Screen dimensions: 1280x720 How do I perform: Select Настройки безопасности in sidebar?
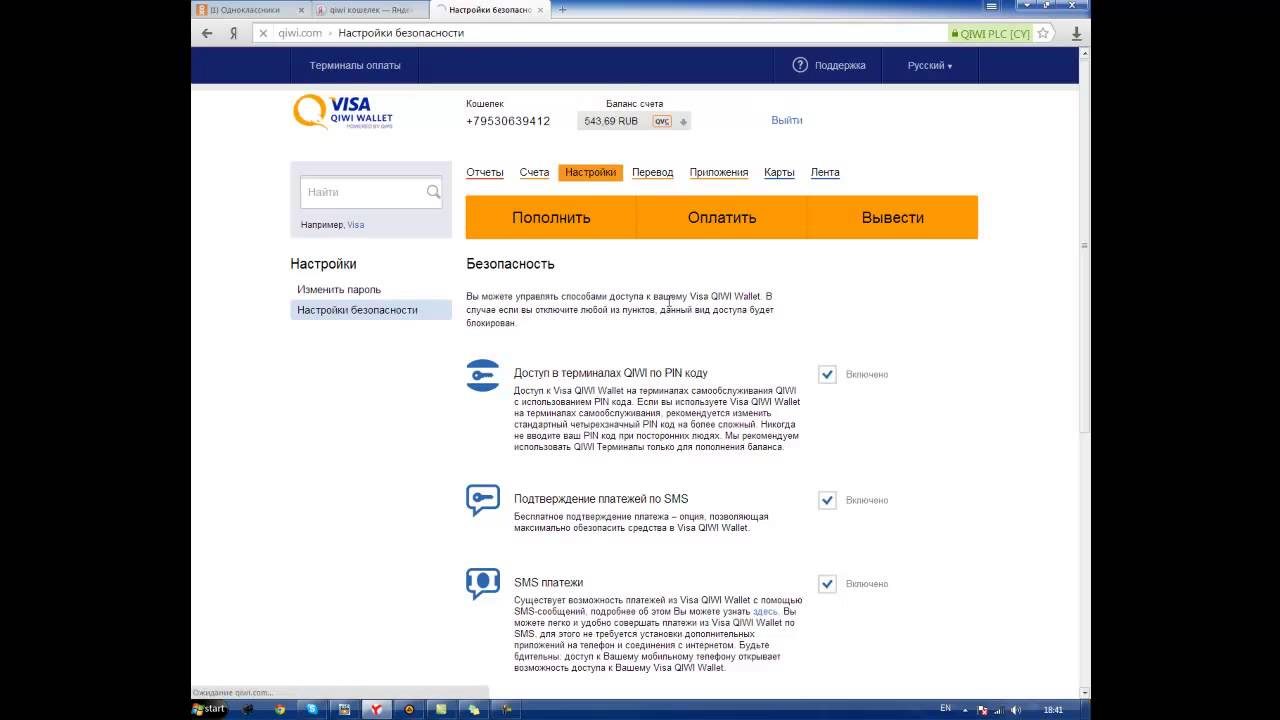(371, 310)
